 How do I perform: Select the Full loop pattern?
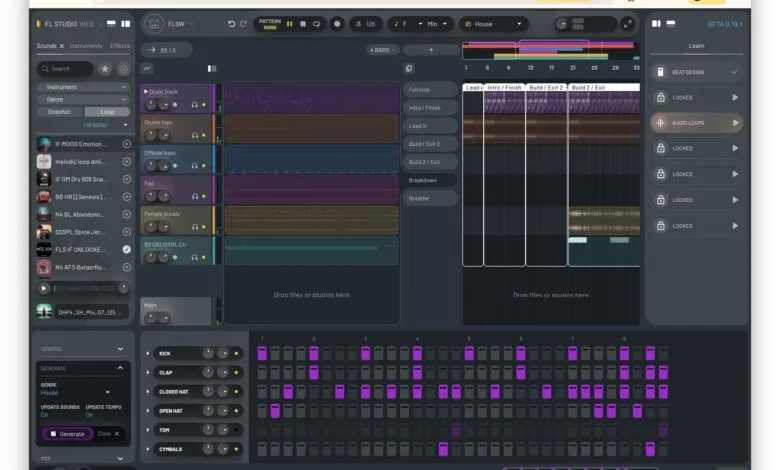coord(430,90)
